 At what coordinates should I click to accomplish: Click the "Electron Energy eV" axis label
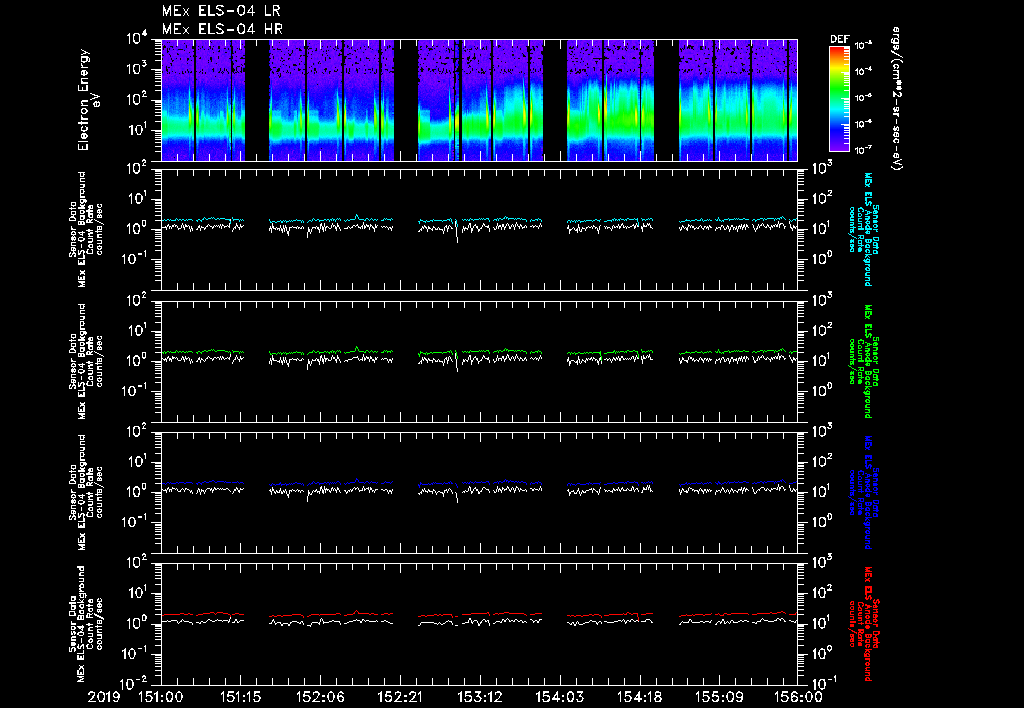tap(88, 100)
